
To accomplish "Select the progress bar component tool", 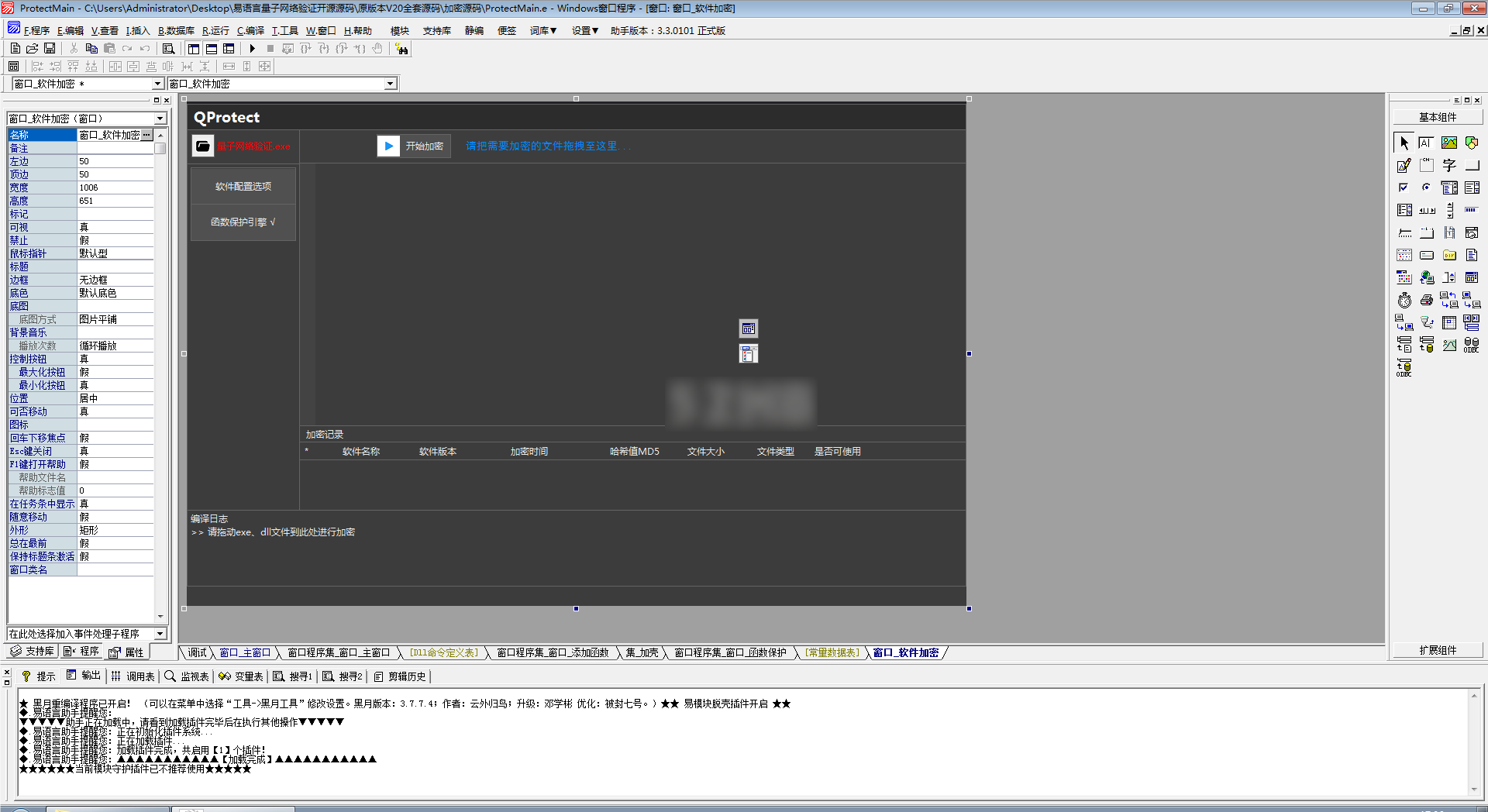I will pyautogui.click(x=1472, y=210).
